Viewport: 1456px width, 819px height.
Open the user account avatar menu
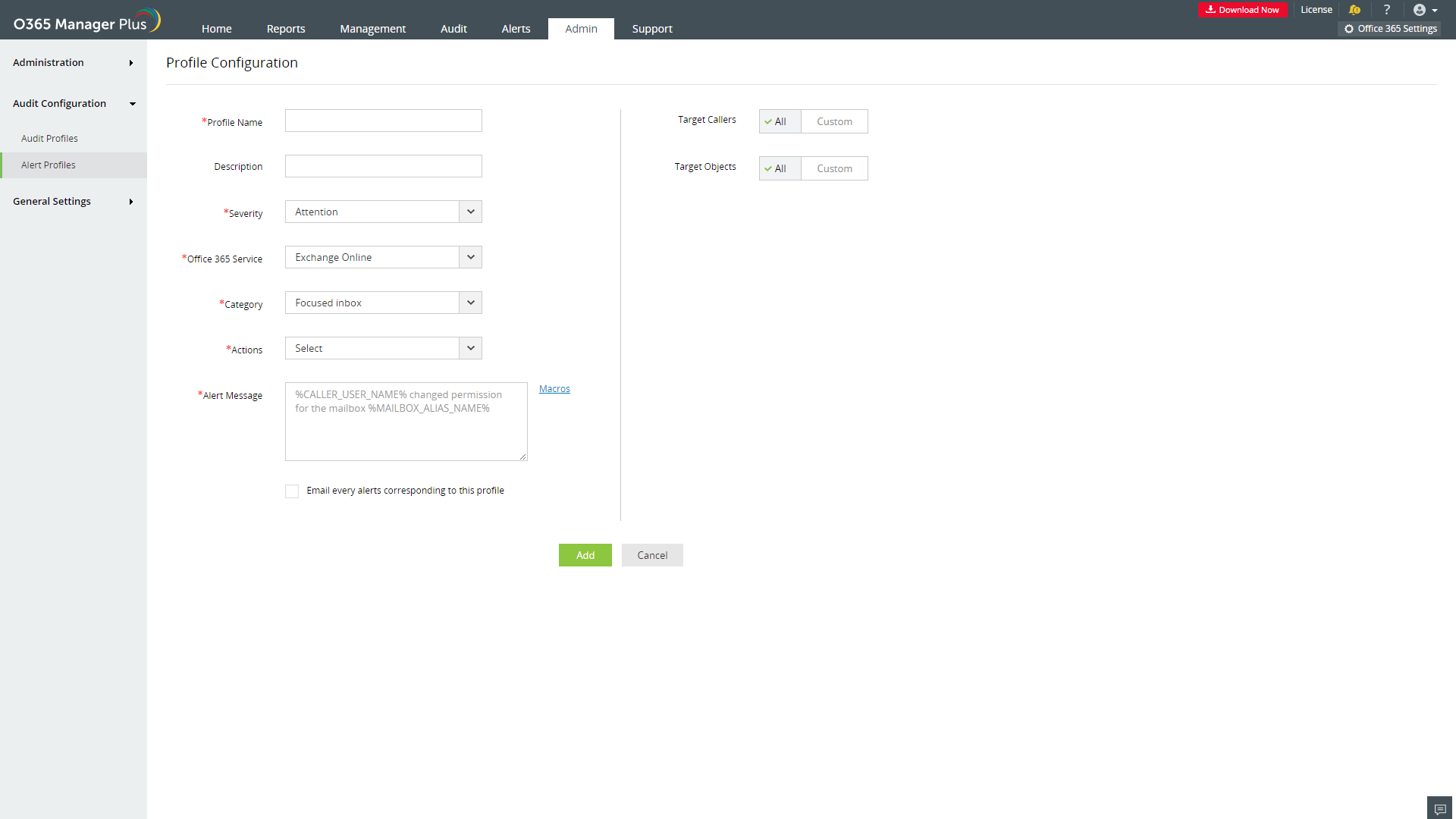[x=1424, y=10]
